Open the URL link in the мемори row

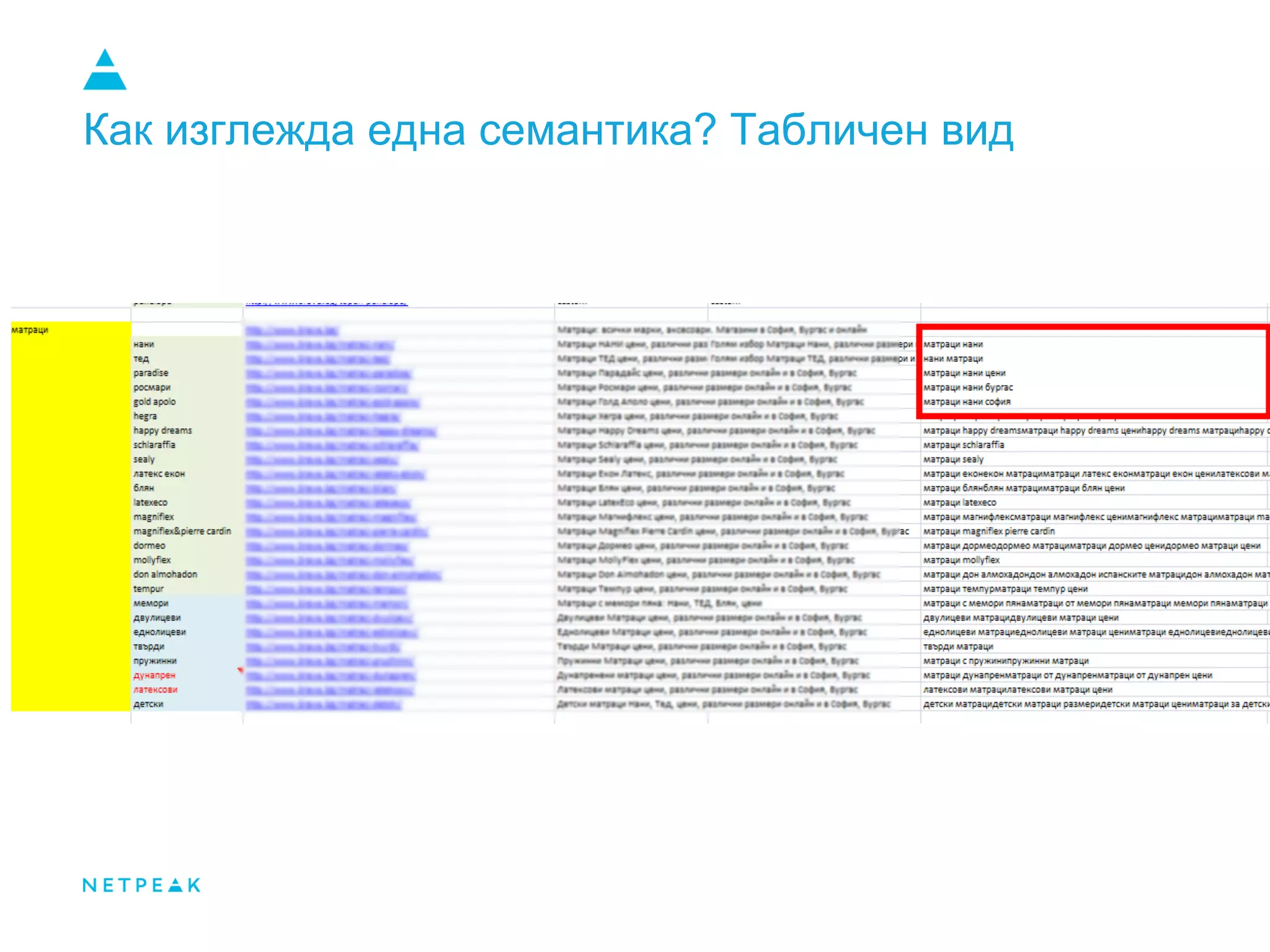[x=326, y=604]
